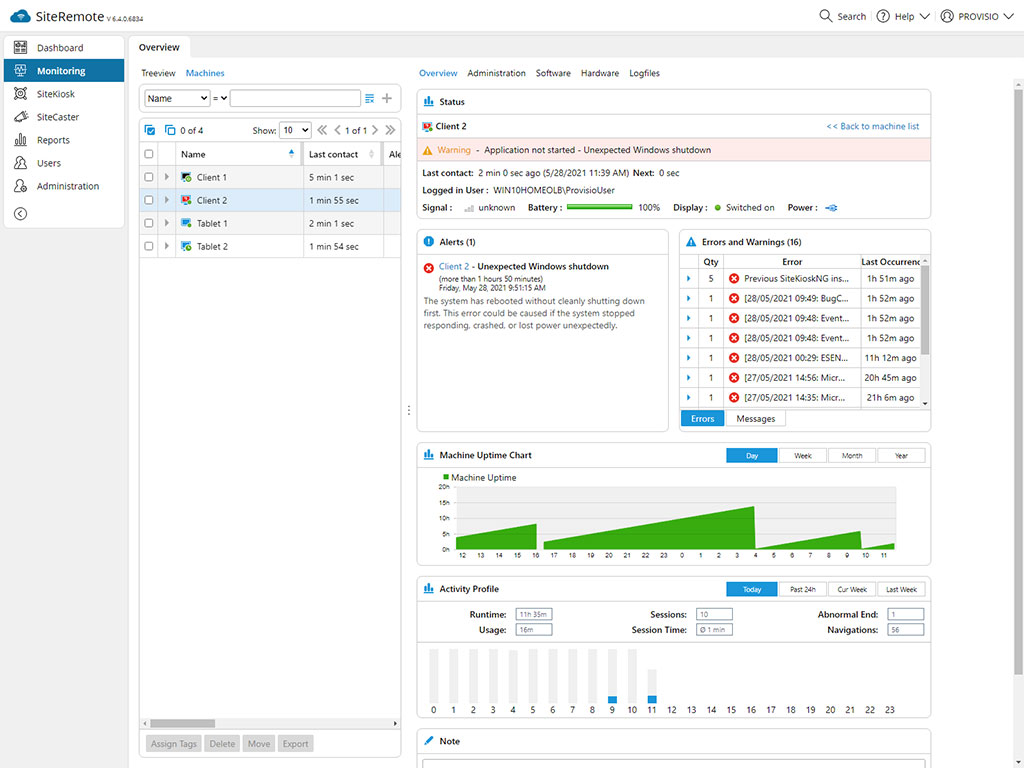Screen dimensions: 1024x768
Task: Click the Administration sidebar icon
Action: coord(20,185)
